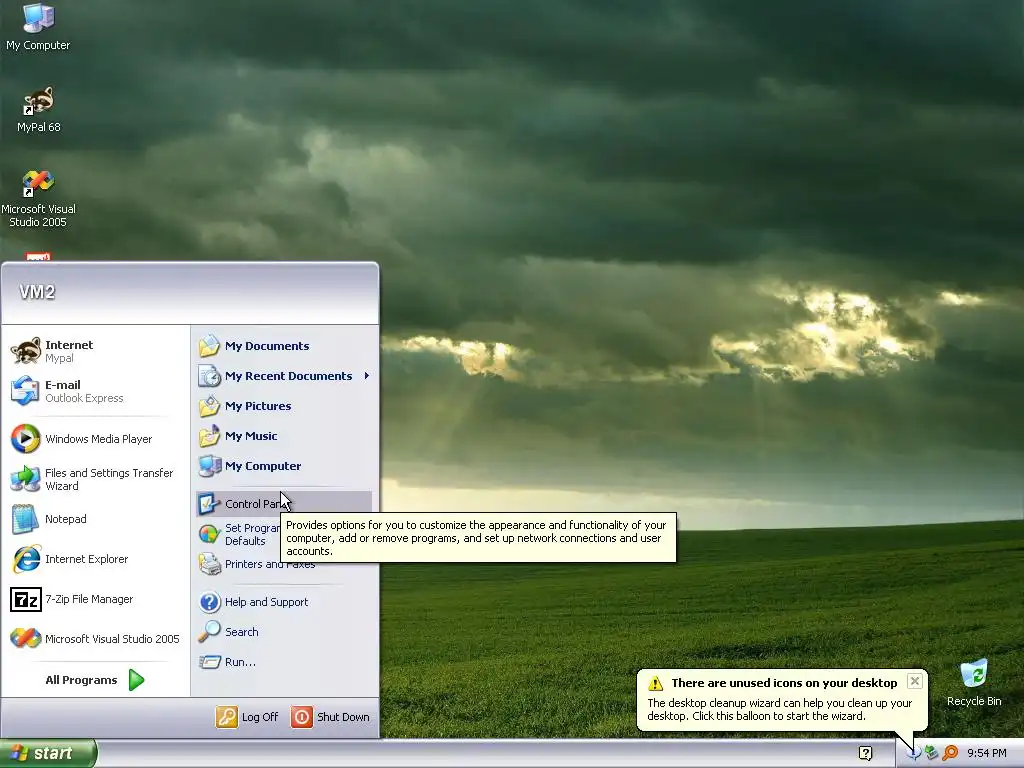This screenshot has height=768, width=1024.
Task: Open My Computer desktop icon
Action: 38,27
